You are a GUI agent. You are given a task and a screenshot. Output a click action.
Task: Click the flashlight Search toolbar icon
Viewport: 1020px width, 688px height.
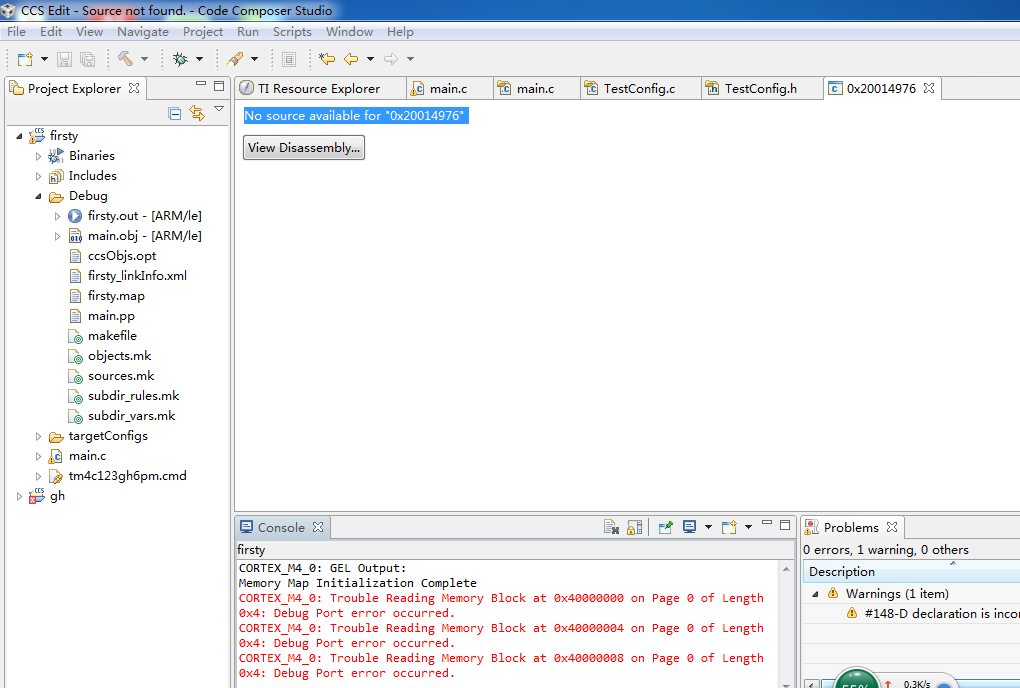click(235, 59)
